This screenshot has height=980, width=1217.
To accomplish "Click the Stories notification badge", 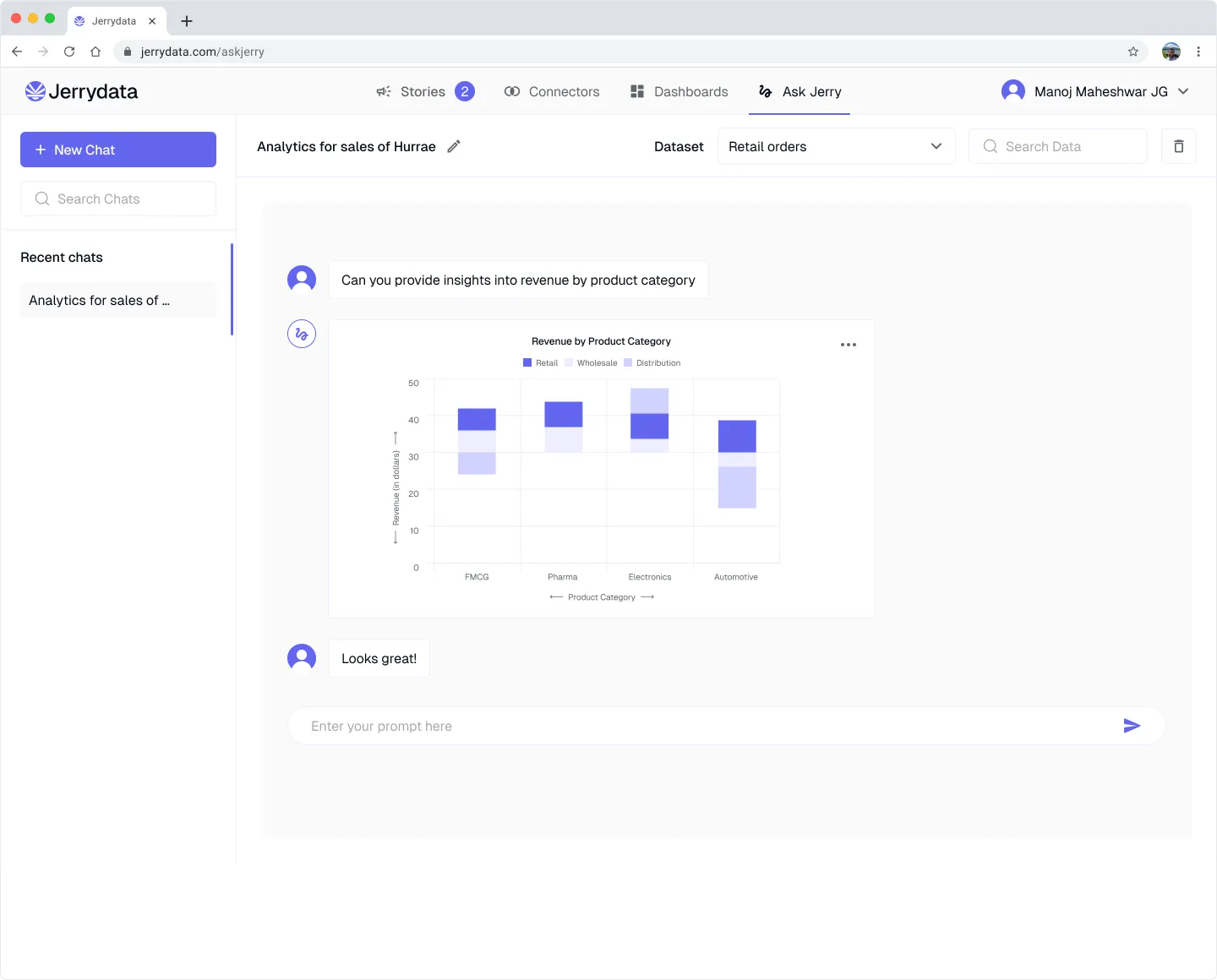I will [x=465, y=91].
